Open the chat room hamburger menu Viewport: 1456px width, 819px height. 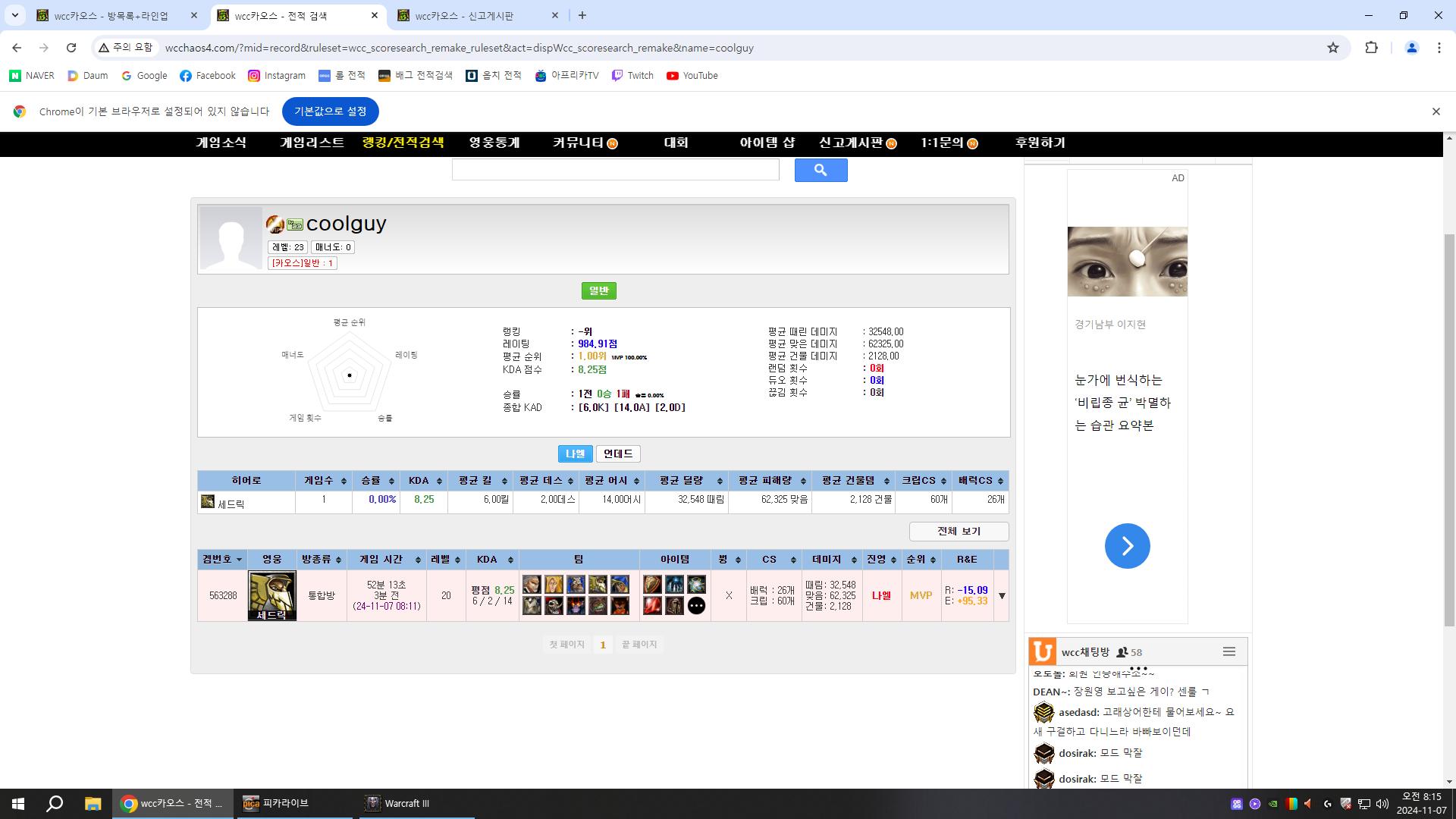click(1229, 652)
